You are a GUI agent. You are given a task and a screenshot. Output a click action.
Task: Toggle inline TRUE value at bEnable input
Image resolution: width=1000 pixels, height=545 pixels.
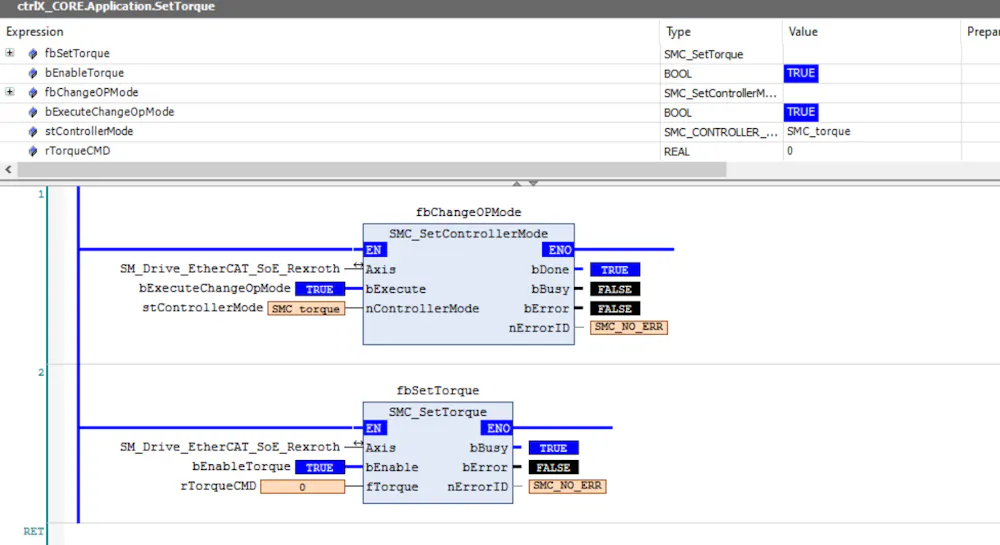click(319, 467)
